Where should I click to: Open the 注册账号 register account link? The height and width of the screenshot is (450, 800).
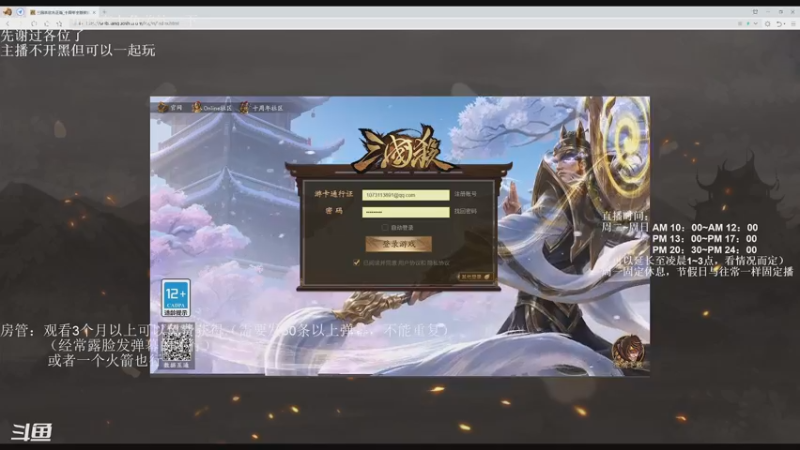(465, 194)
